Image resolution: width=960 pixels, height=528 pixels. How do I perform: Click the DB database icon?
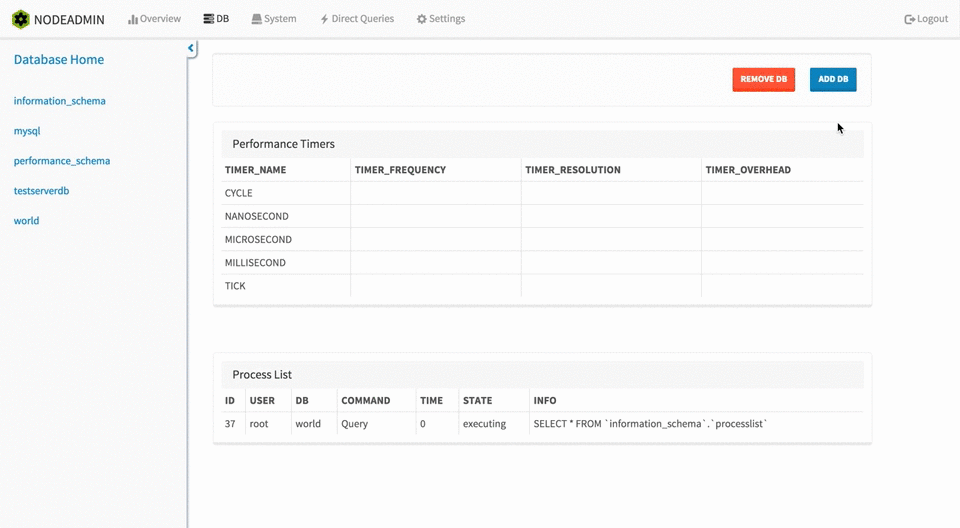208,19
